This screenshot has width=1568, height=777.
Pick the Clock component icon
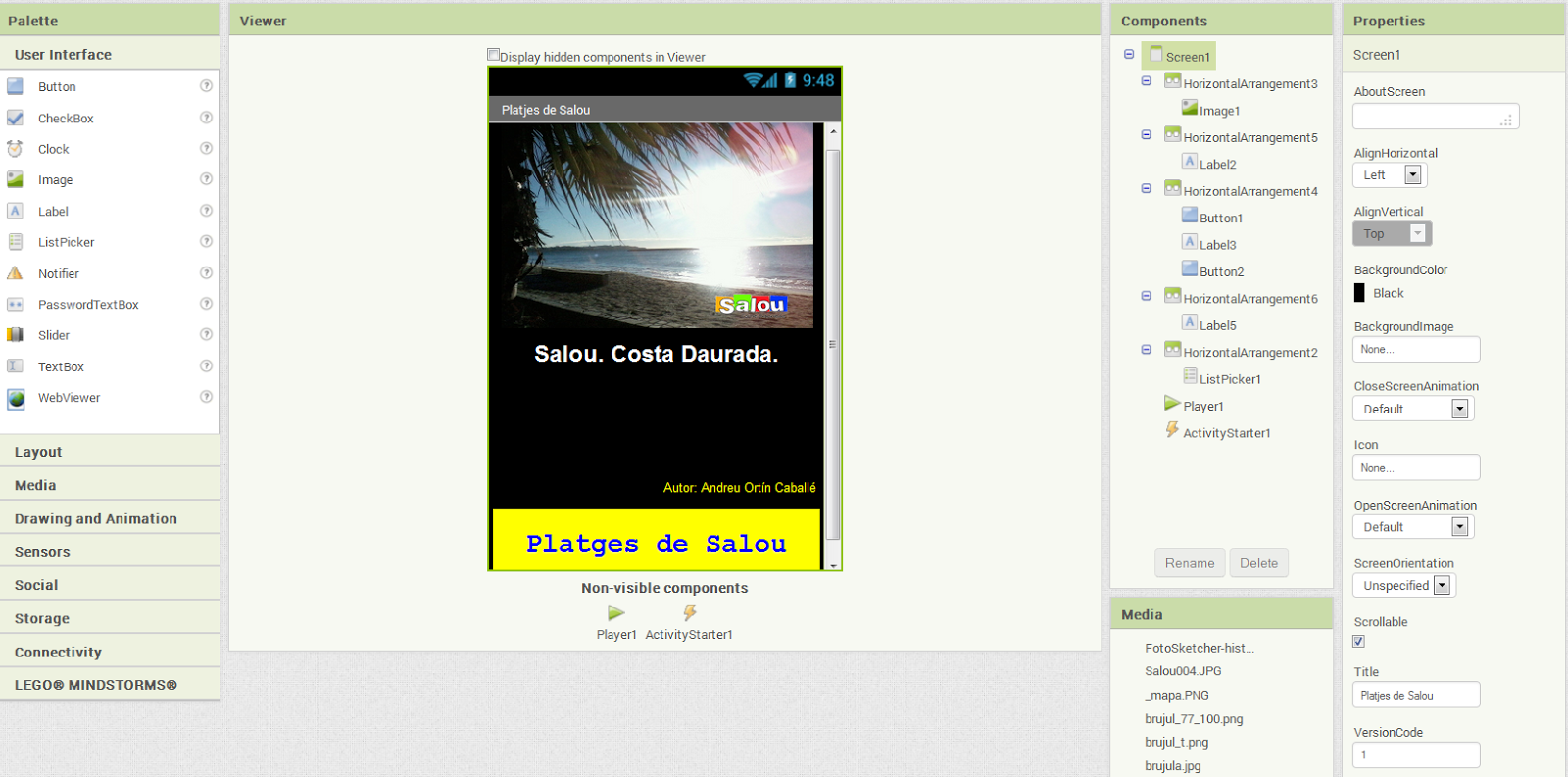coord(15,149)
